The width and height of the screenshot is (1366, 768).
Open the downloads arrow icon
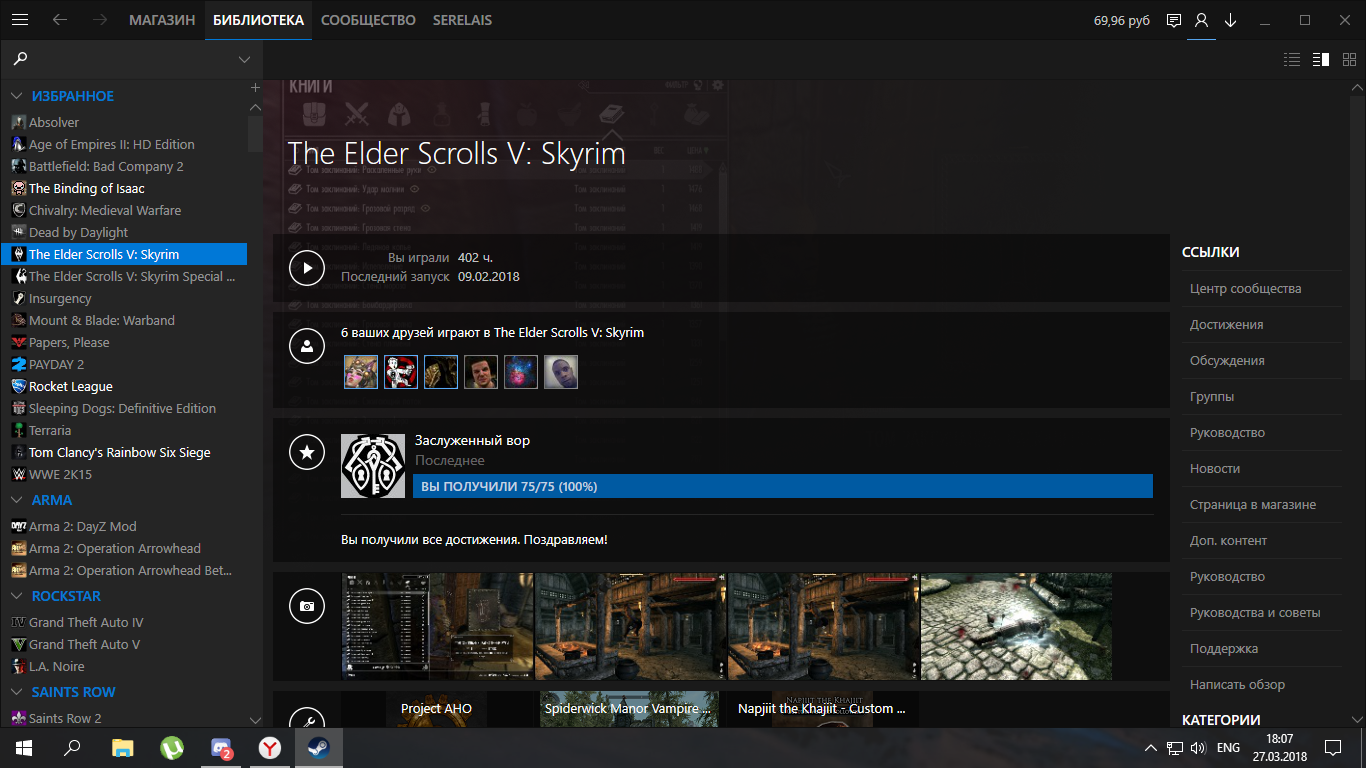coord(1231,21)
